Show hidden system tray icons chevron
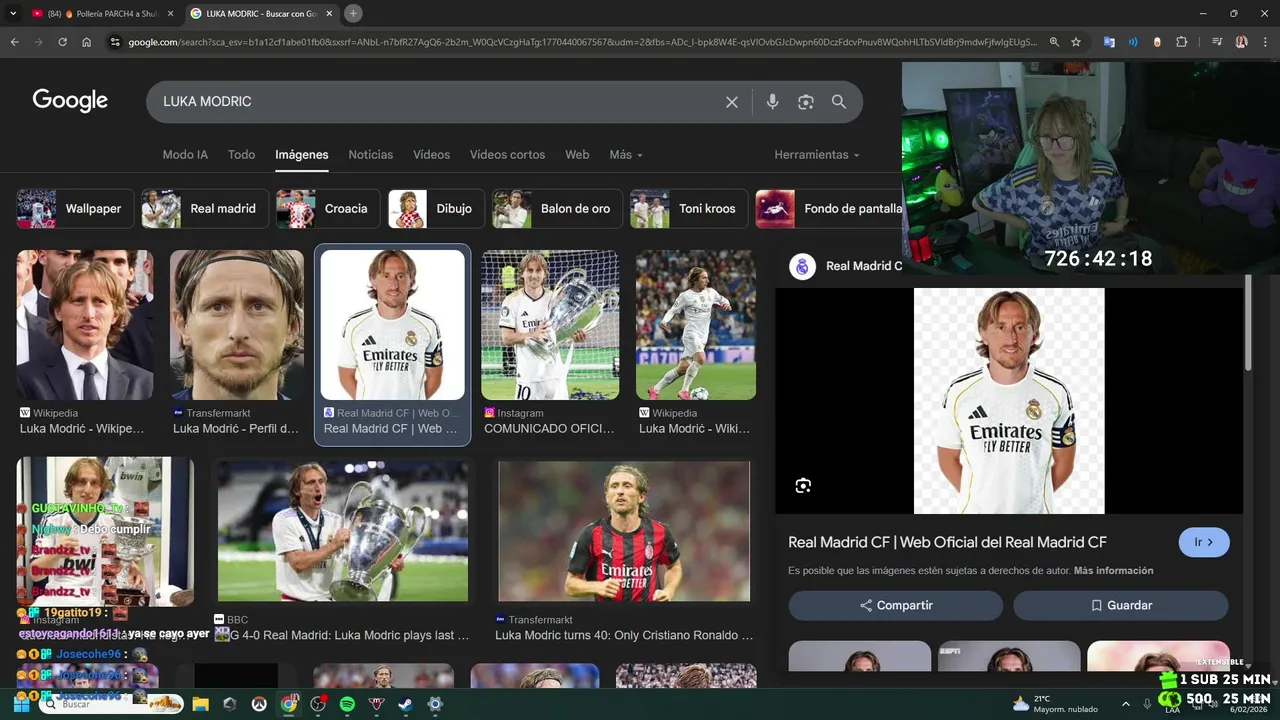 click(1125, 704)
